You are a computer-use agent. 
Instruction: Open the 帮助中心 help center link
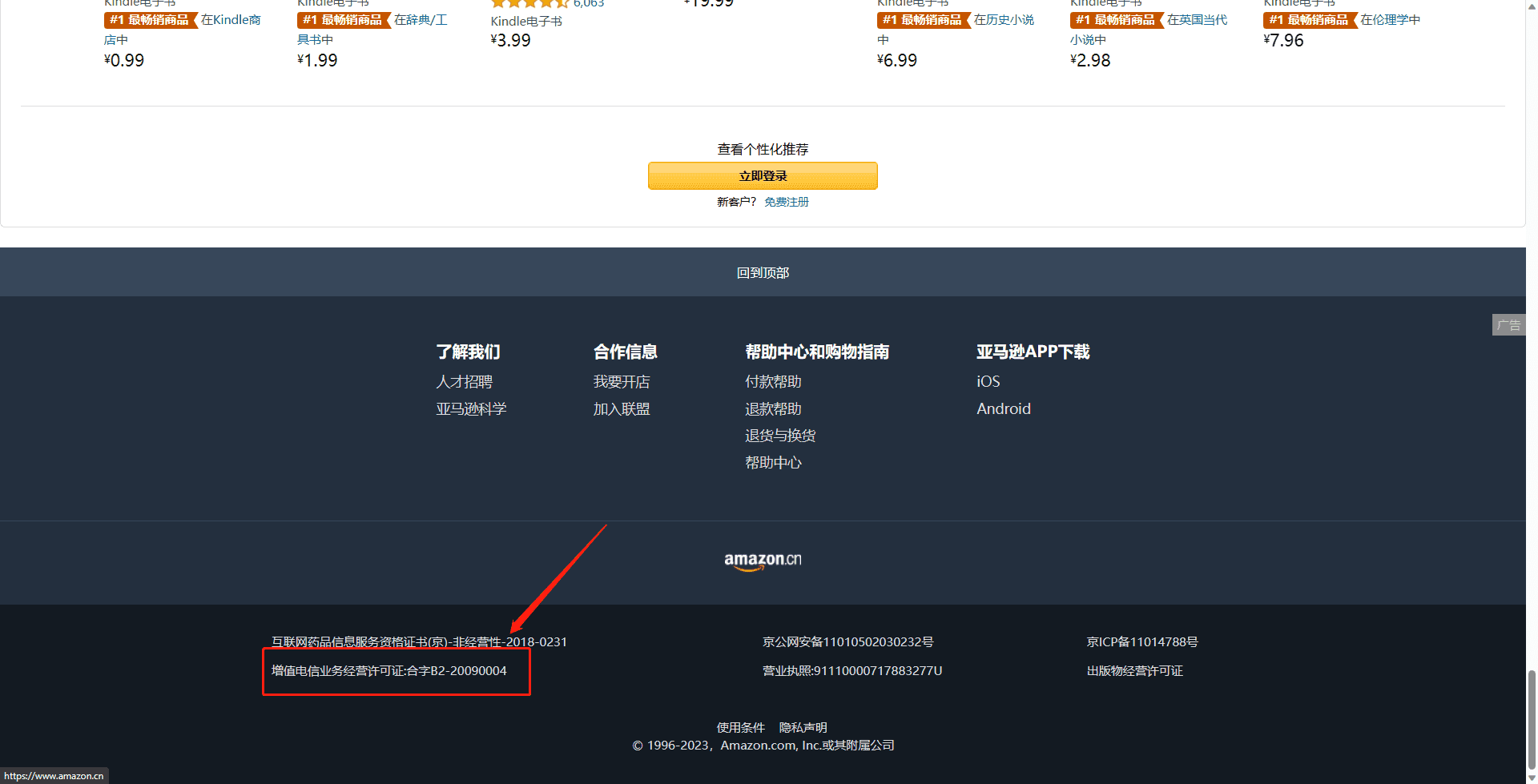coord(772,463)
